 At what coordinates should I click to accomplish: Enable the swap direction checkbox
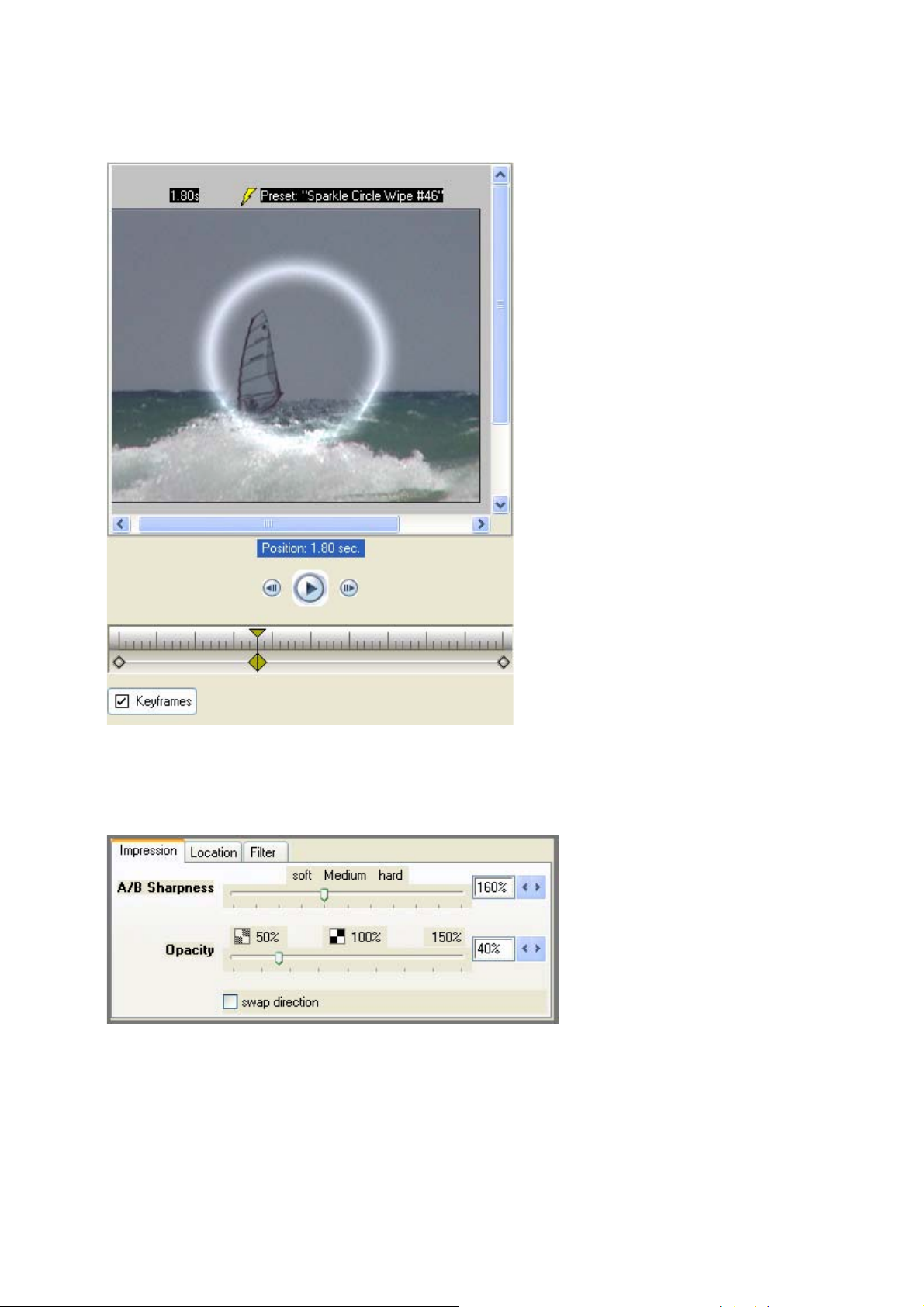(230, 1001)
